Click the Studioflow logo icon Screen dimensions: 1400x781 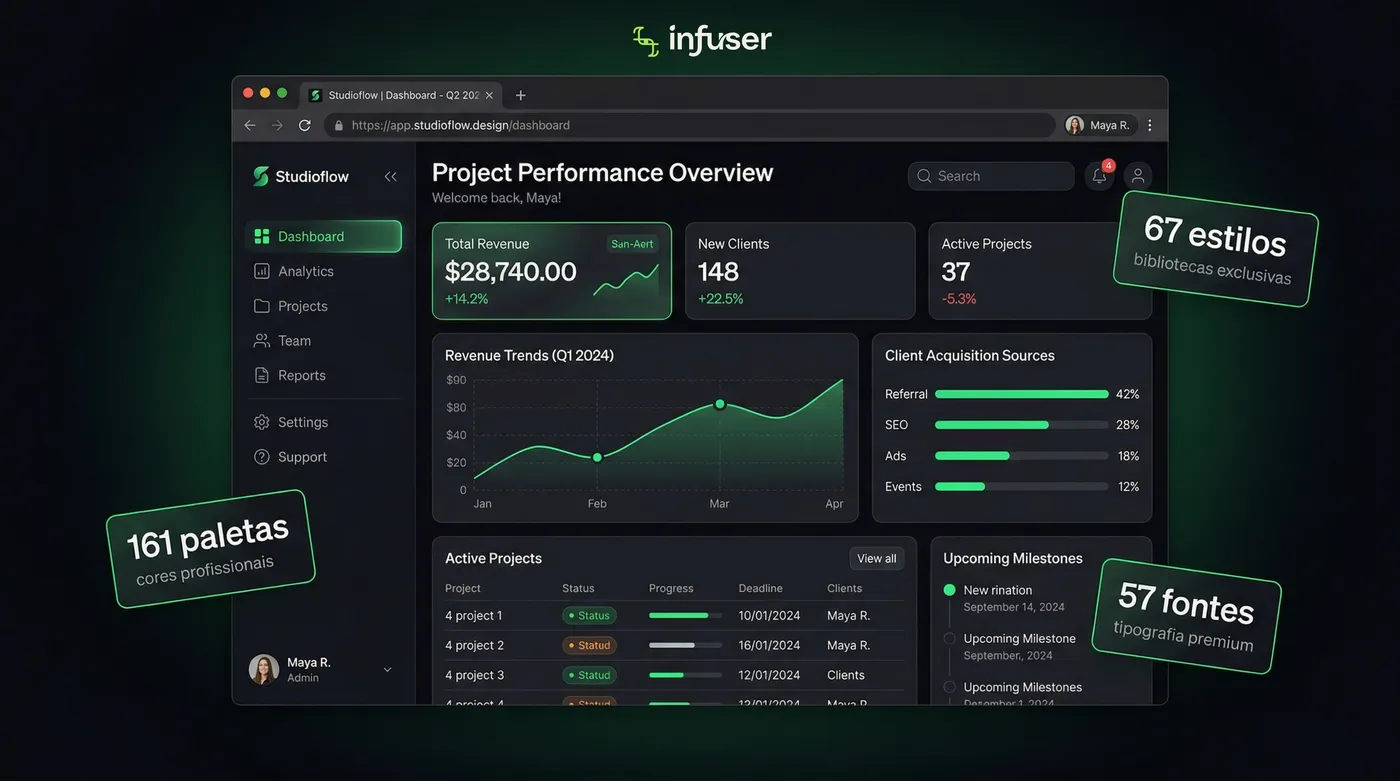pos(261,177)
